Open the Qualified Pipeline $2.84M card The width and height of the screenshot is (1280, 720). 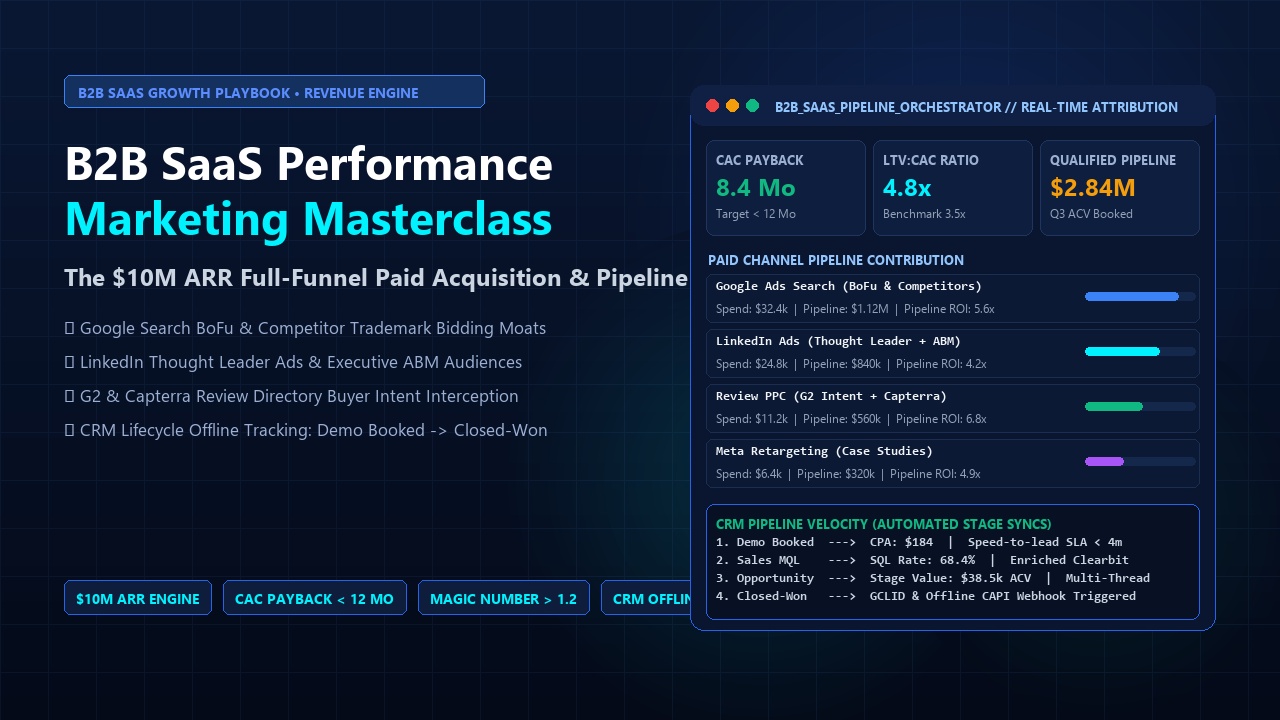1119,188
